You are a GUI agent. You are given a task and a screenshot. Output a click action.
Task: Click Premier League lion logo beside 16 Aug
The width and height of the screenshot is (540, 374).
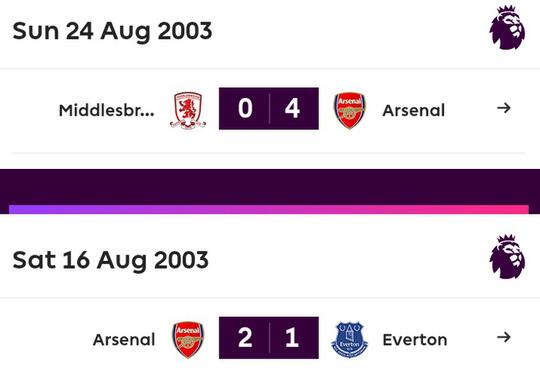[x=507, y=257]
